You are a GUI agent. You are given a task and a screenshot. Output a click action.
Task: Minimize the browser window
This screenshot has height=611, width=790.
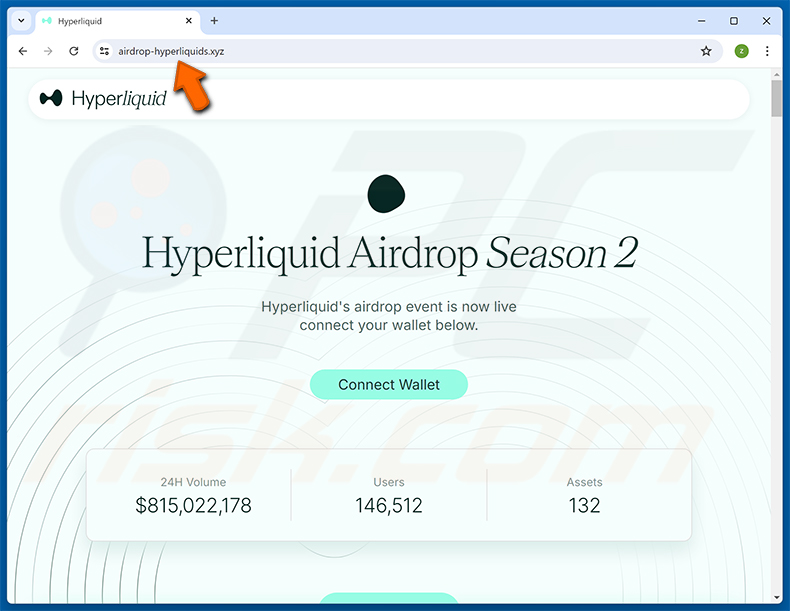pos(701,21)
